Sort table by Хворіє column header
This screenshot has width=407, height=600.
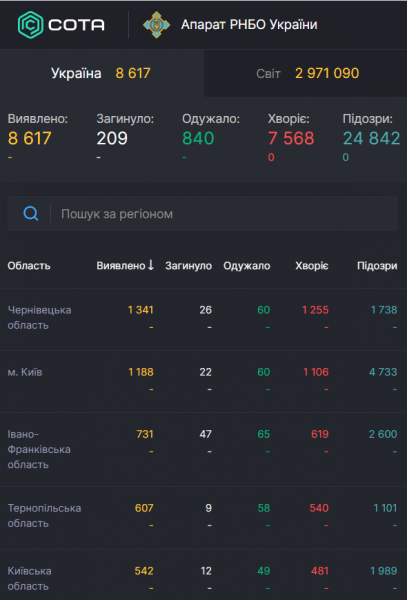coord(312,266)
